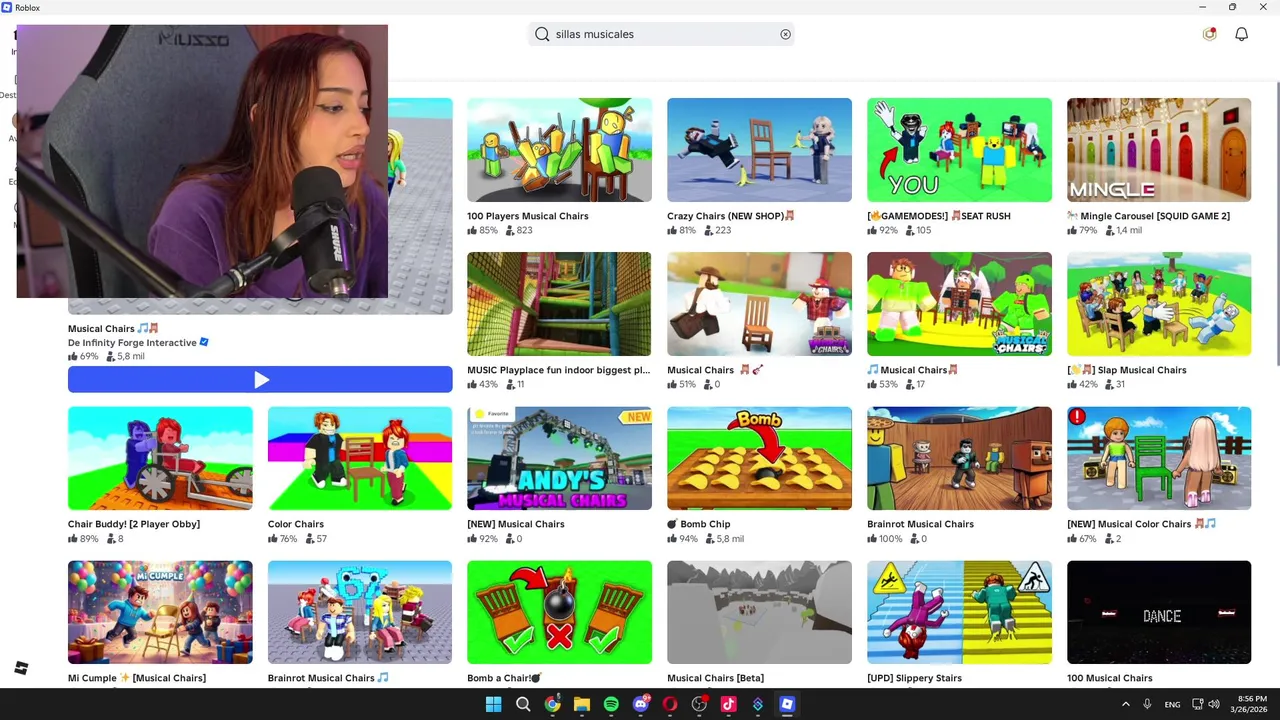Open 100 Musical Chairs DANCE game
Image resolution: width=1280 pixels, height=720 pixels.
(x=1159, y=612)
